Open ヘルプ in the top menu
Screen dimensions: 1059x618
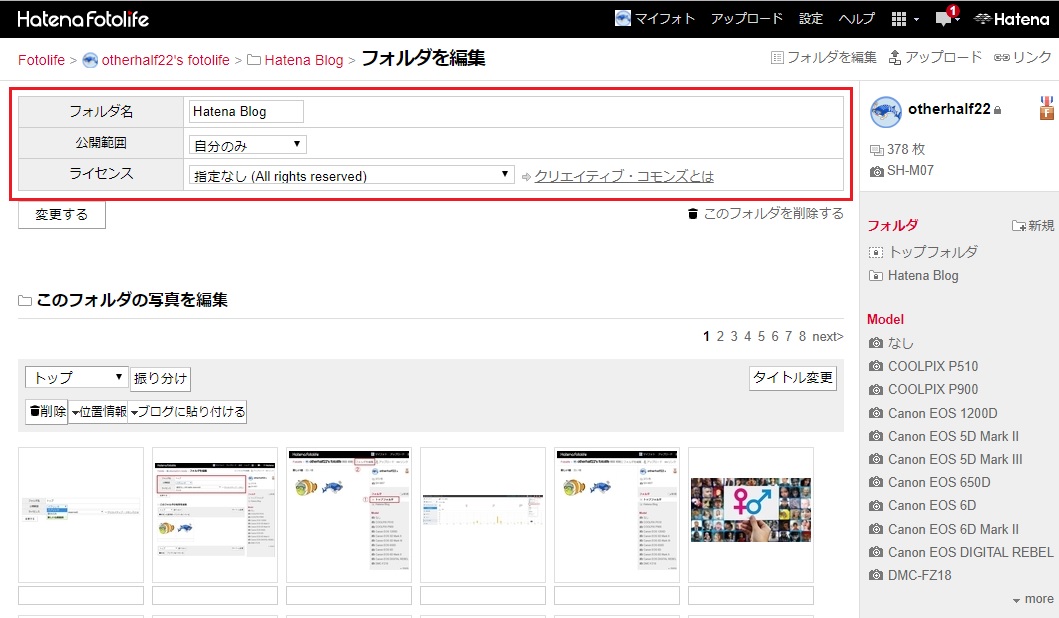pyautogui.click(x=856, y=19)
